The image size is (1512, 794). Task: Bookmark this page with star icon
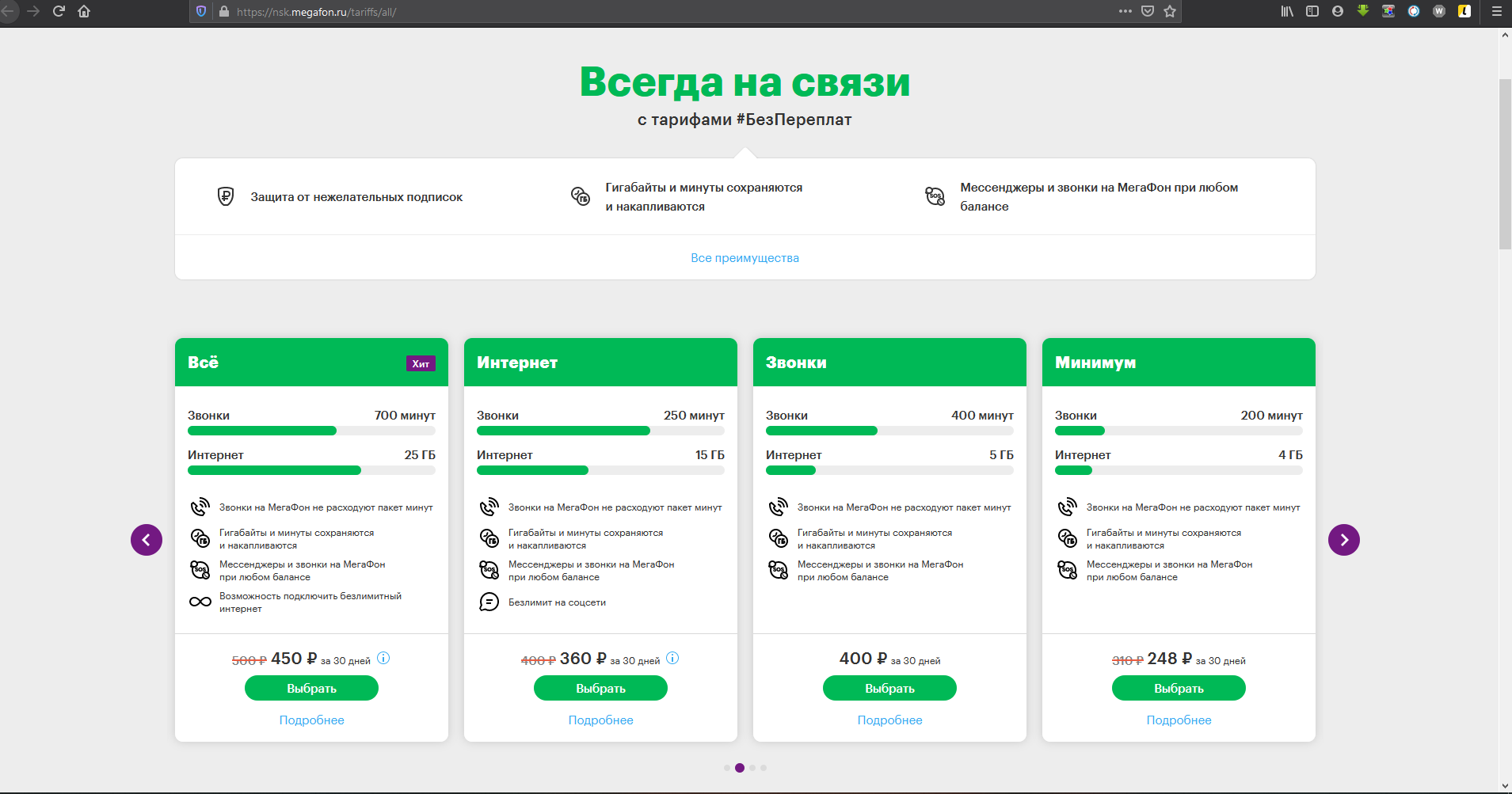1170,11
